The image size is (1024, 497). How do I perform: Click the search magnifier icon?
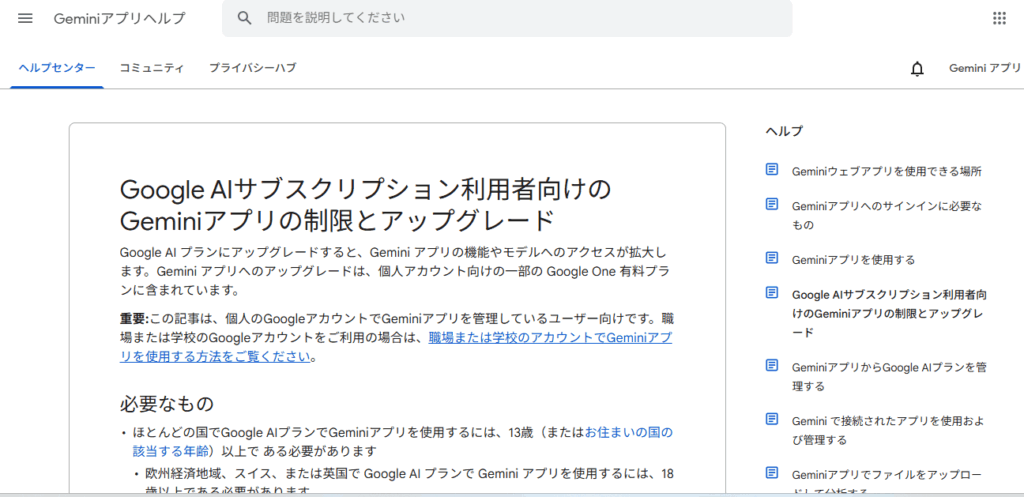tap(244, 18)
